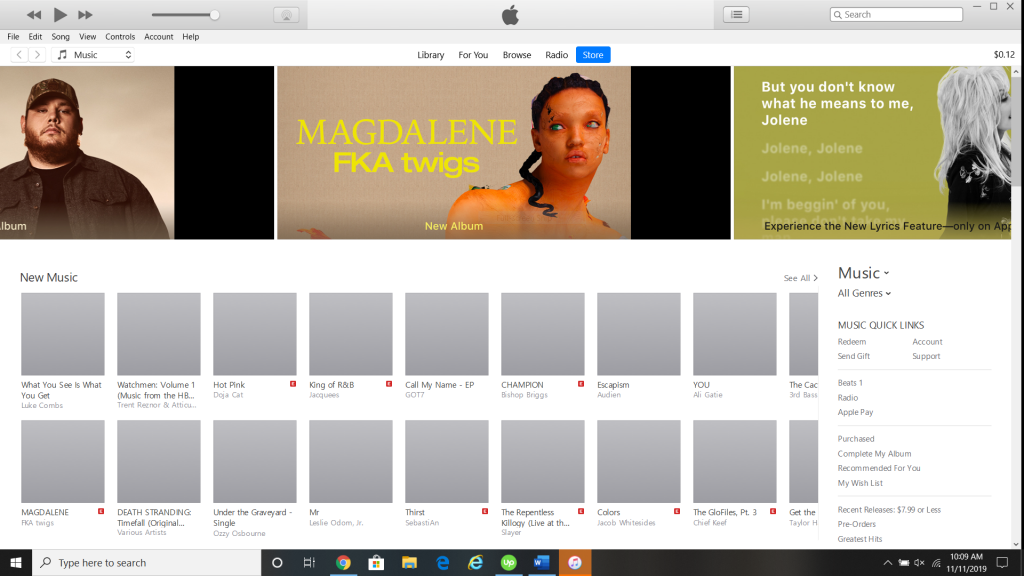The image size is (1024, 576).
Task: Open the Help menu
Action: tap(191, 37)
